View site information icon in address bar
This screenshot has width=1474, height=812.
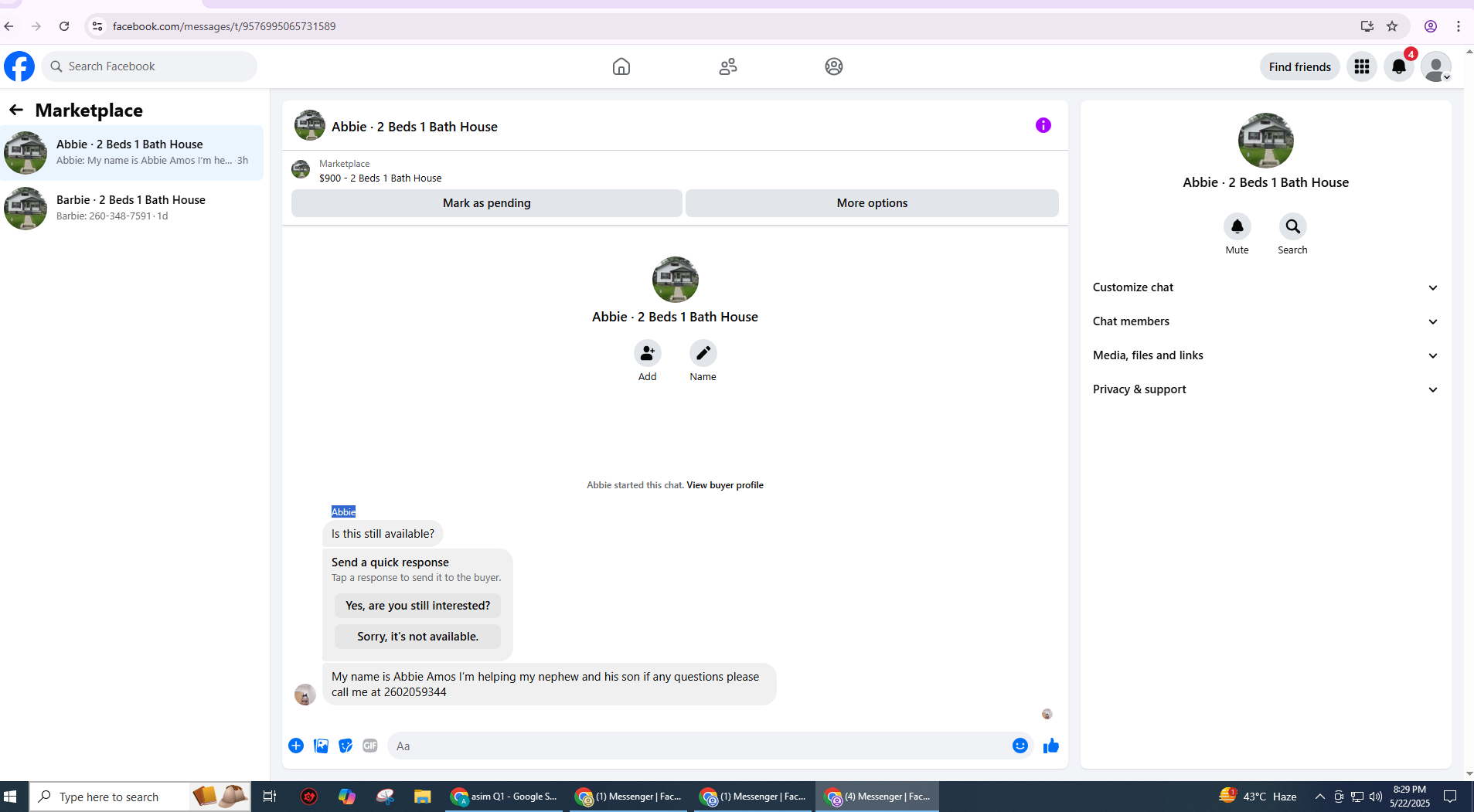tap(97, 26)
